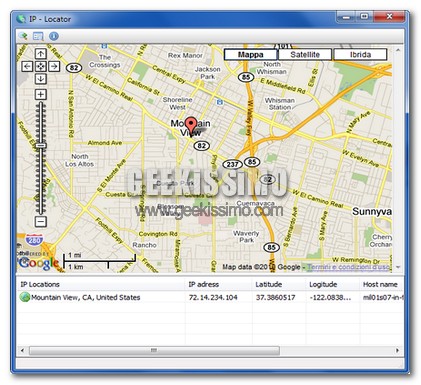Pan the map down with arrow
The image size is (421, 385).
click(x=41, y=79)
